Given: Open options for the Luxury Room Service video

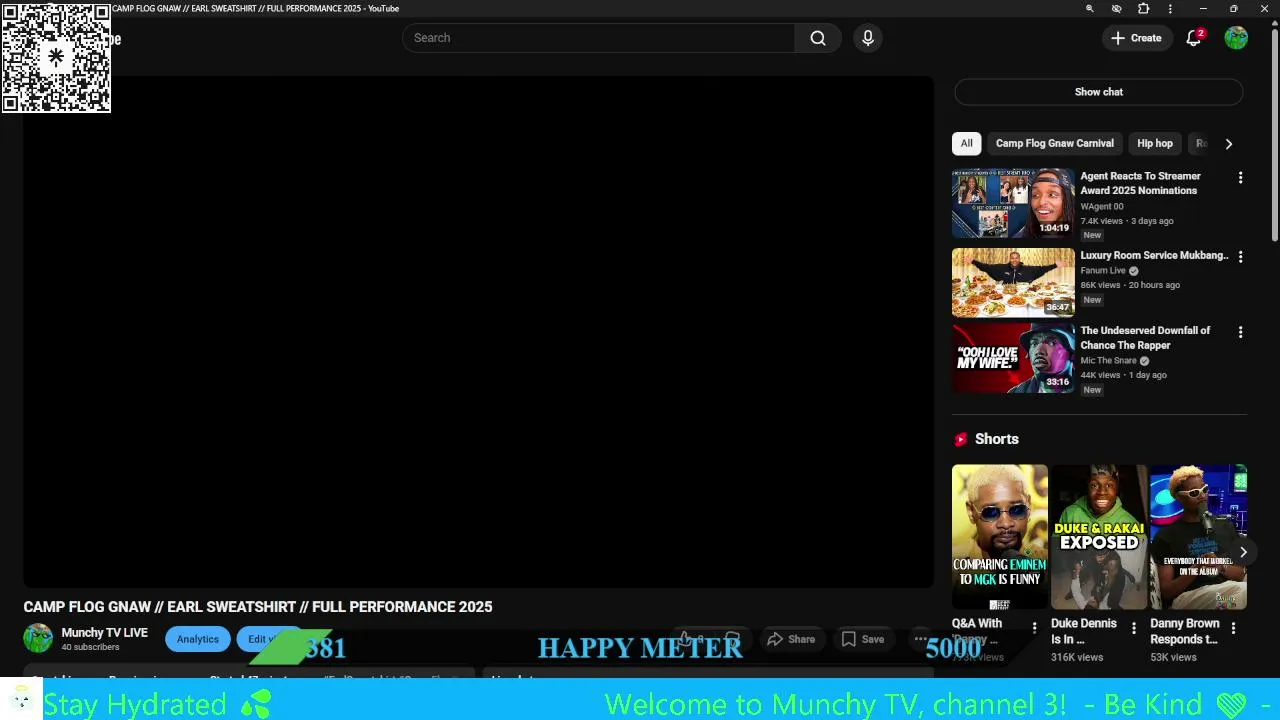Looking at the screenshot, I should click(1241, 257).
